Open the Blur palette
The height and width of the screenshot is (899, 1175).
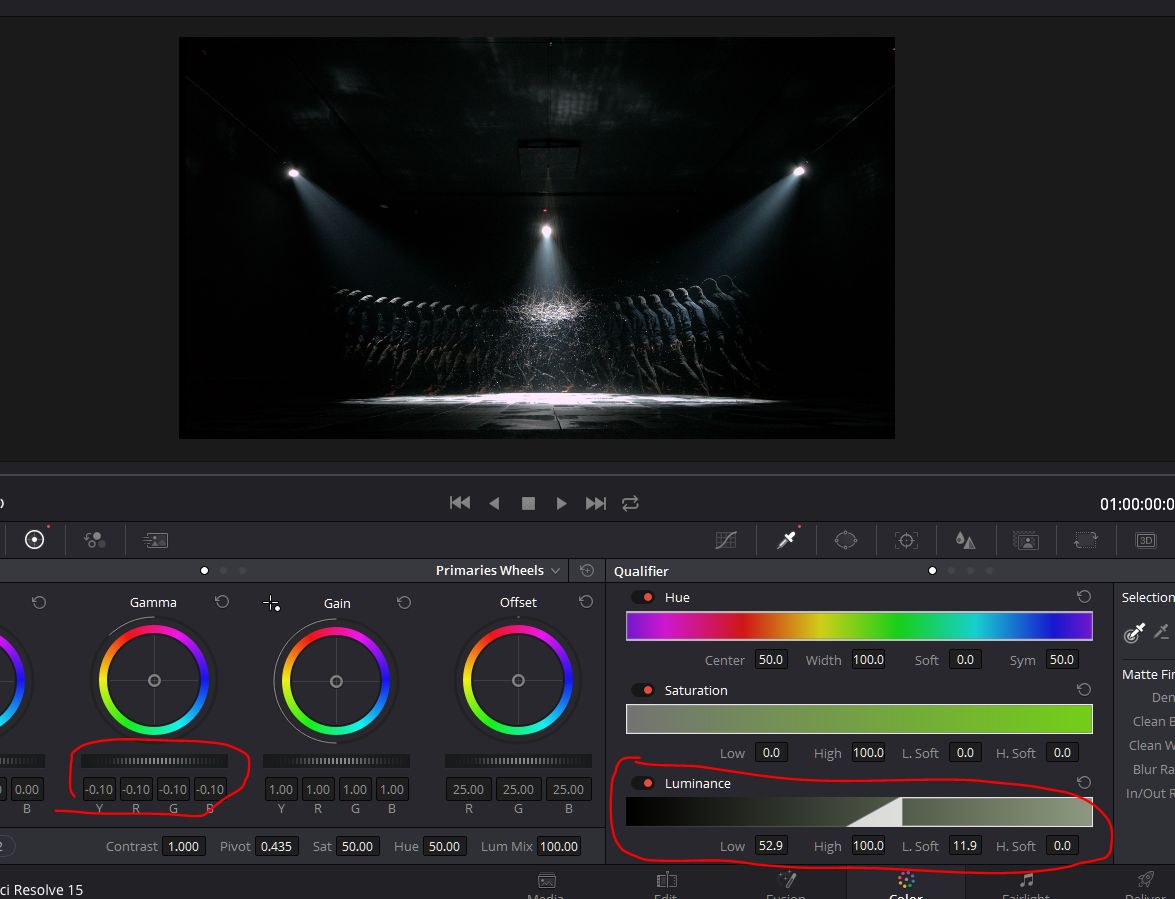(965, 539)
